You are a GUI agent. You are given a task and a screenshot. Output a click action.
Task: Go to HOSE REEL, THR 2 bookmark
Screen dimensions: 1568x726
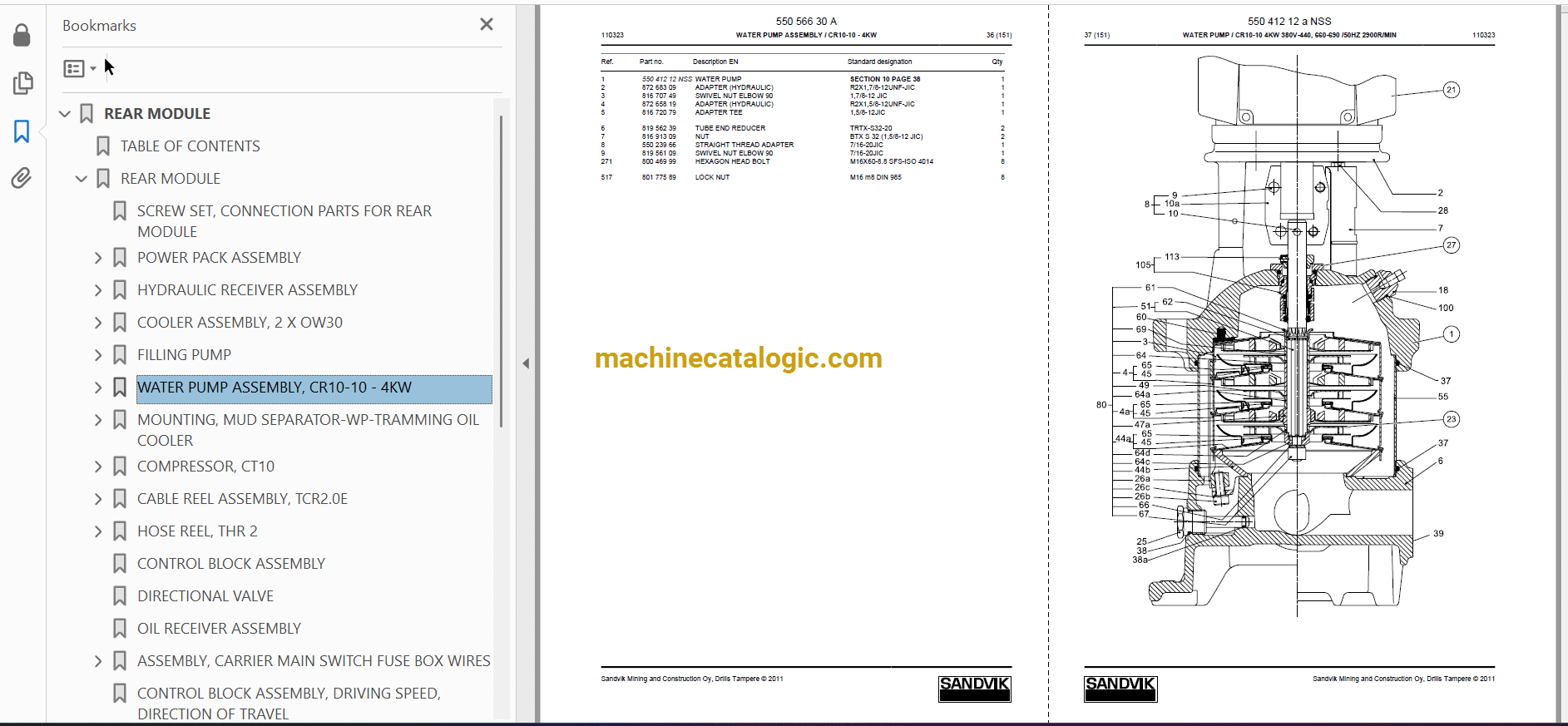(x=197, y=531)
